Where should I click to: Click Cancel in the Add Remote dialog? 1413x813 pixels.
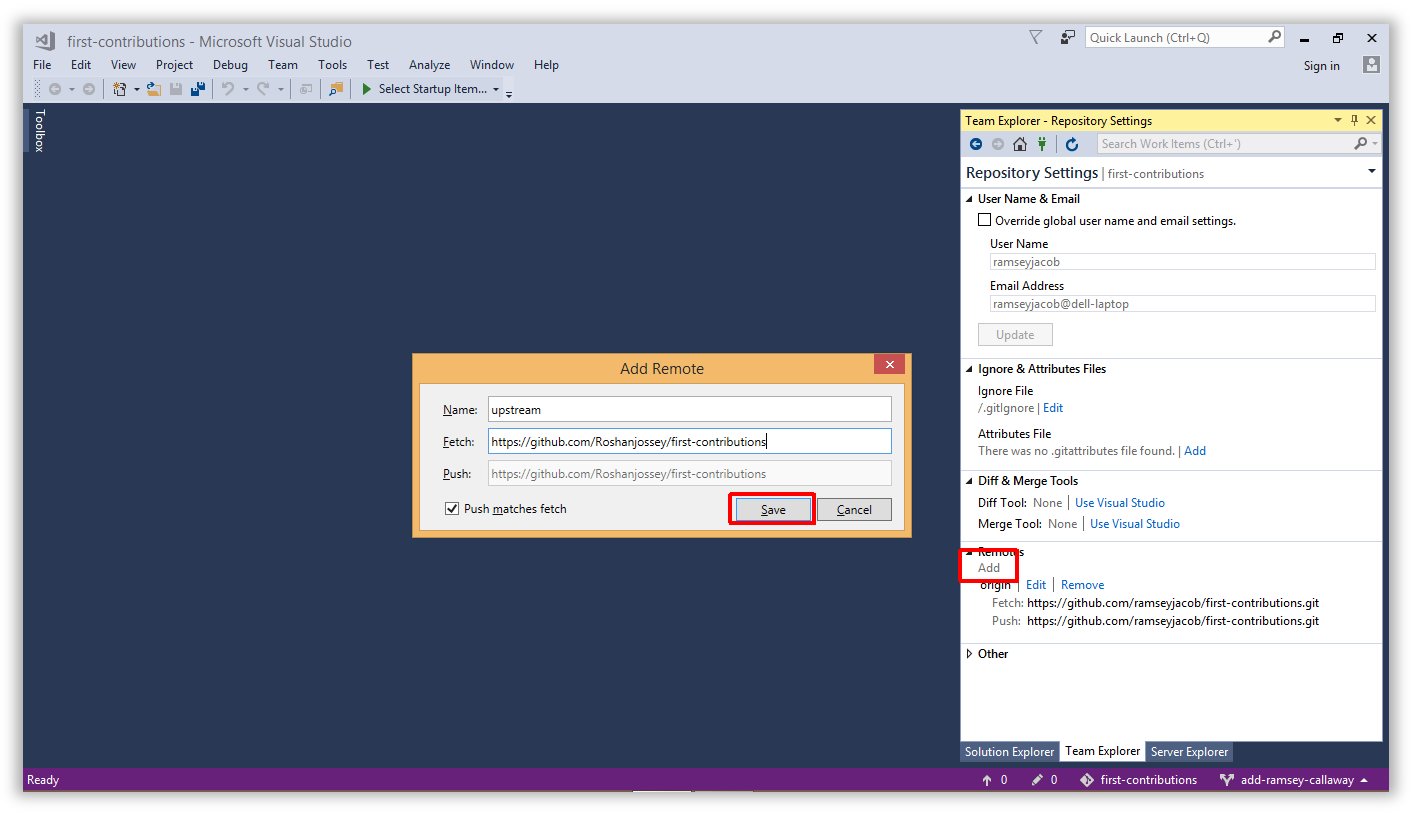click(854, 510)
